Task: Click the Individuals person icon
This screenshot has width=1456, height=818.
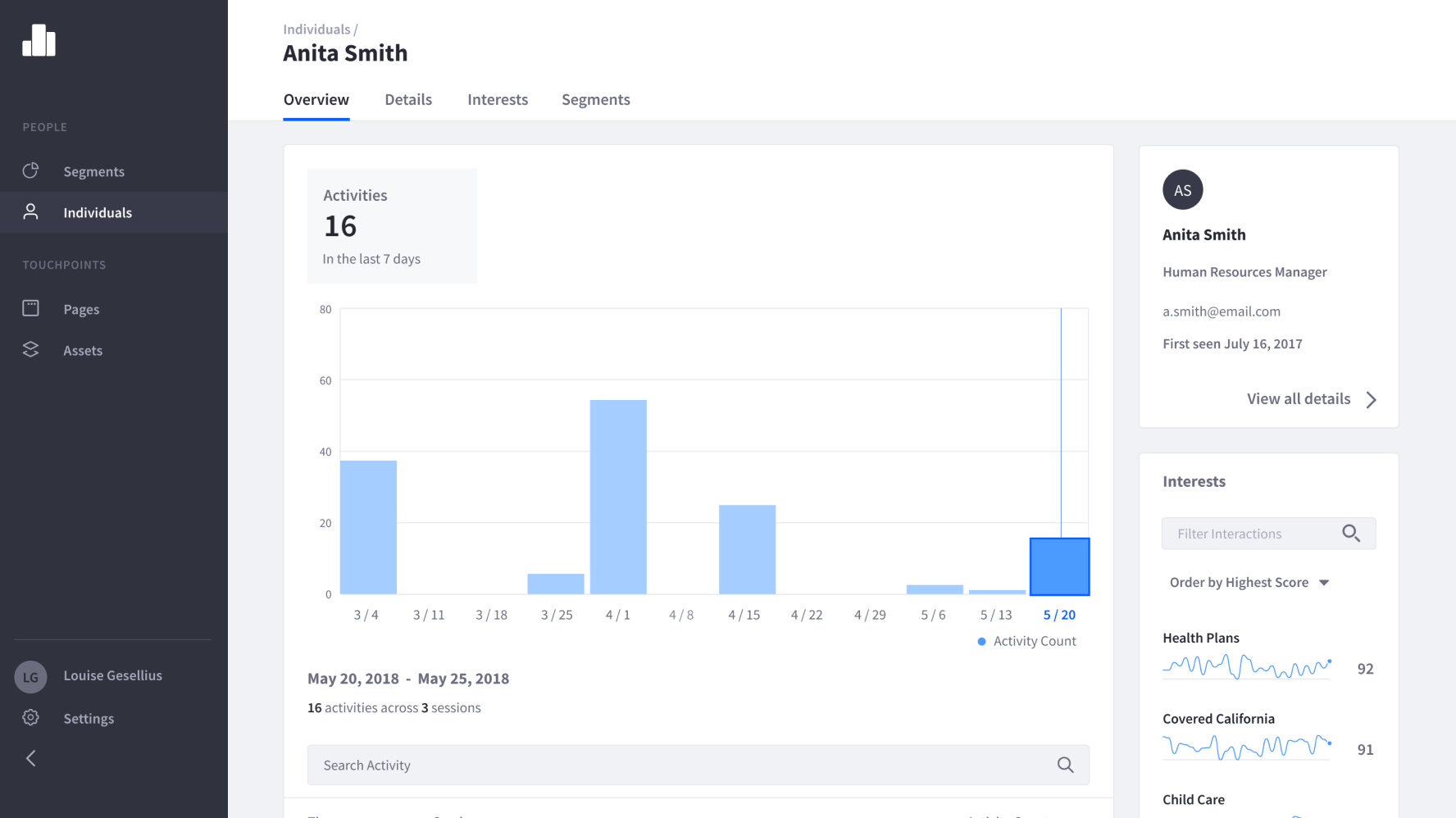Action: tap(30, 211)
